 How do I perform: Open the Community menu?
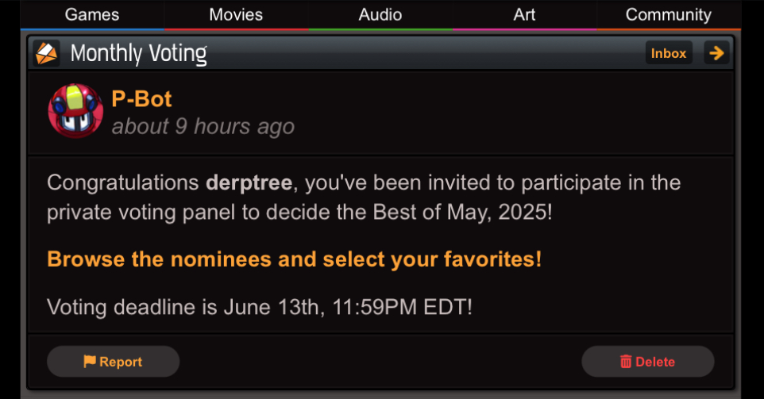coord(668,15)
